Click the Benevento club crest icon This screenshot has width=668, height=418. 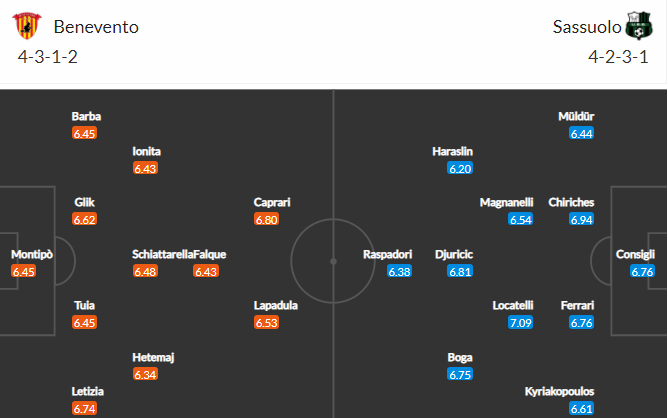click(26, 26)
